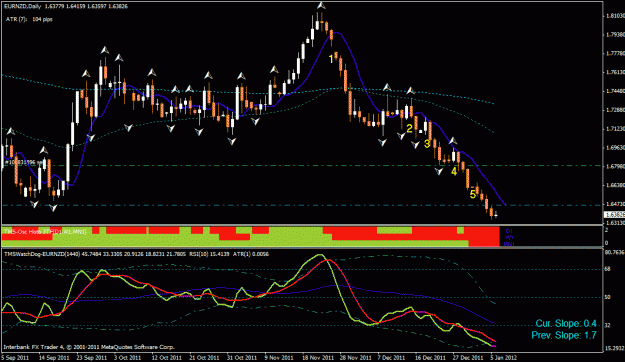Screen dimensions: 625x362
Task: Select yellow wave label 1
Action: pos(331,59)
